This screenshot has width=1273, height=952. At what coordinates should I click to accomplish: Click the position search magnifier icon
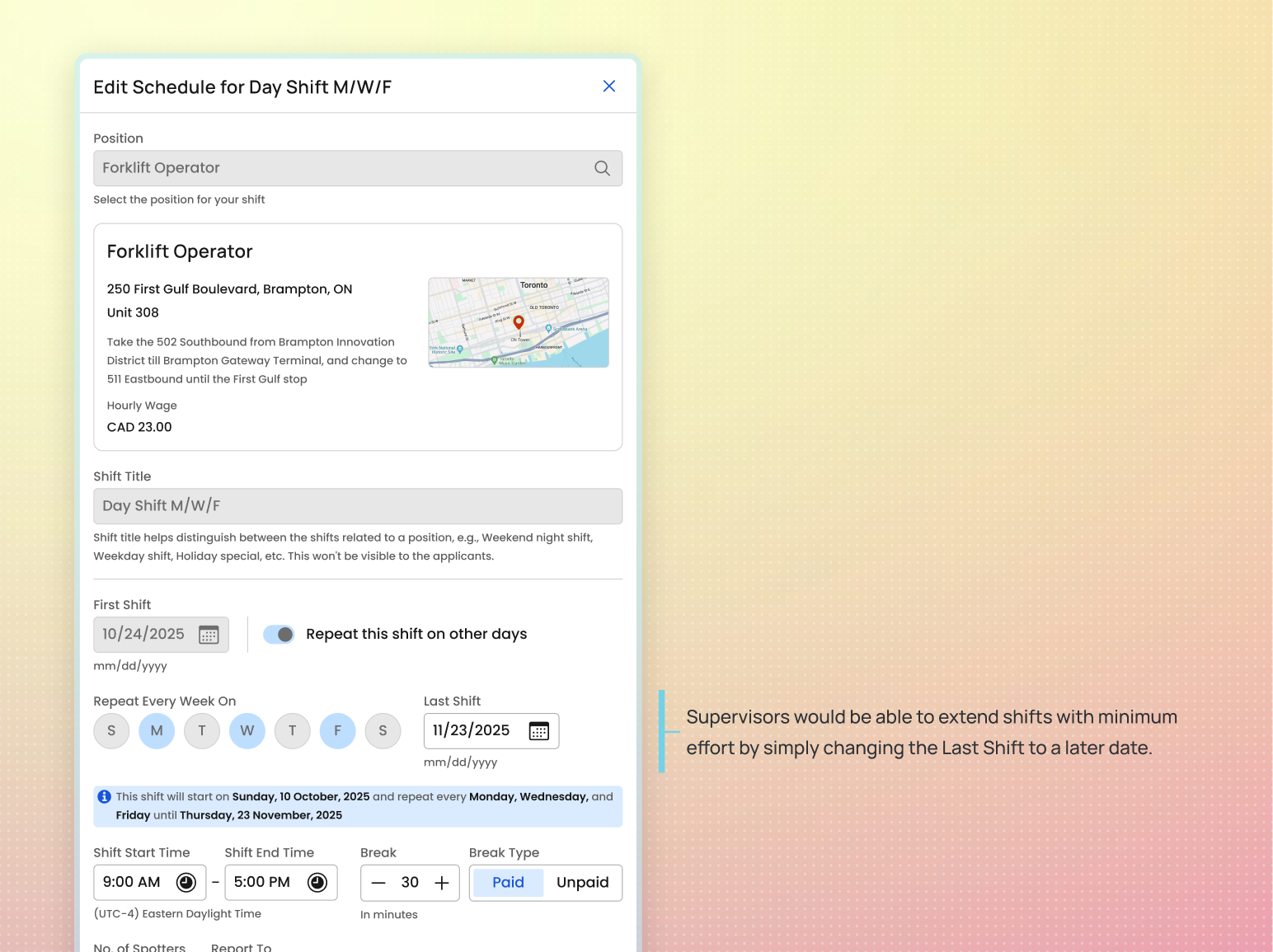(x=602, y=168)
